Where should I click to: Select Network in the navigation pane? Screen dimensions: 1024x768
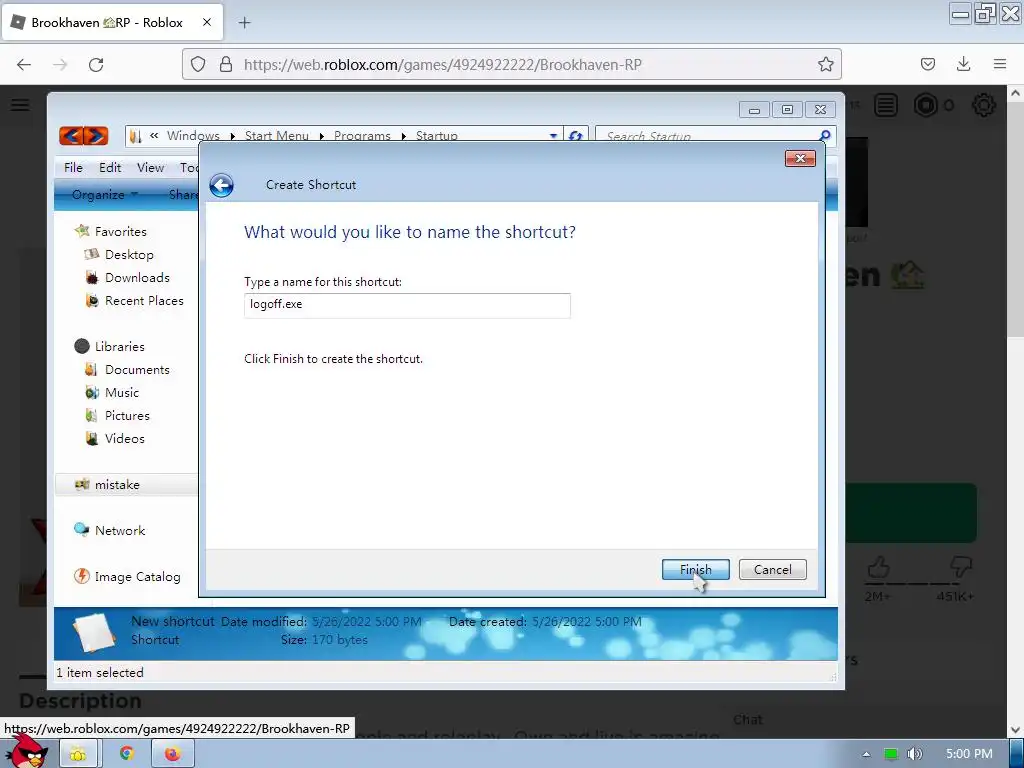coord(120,530)
